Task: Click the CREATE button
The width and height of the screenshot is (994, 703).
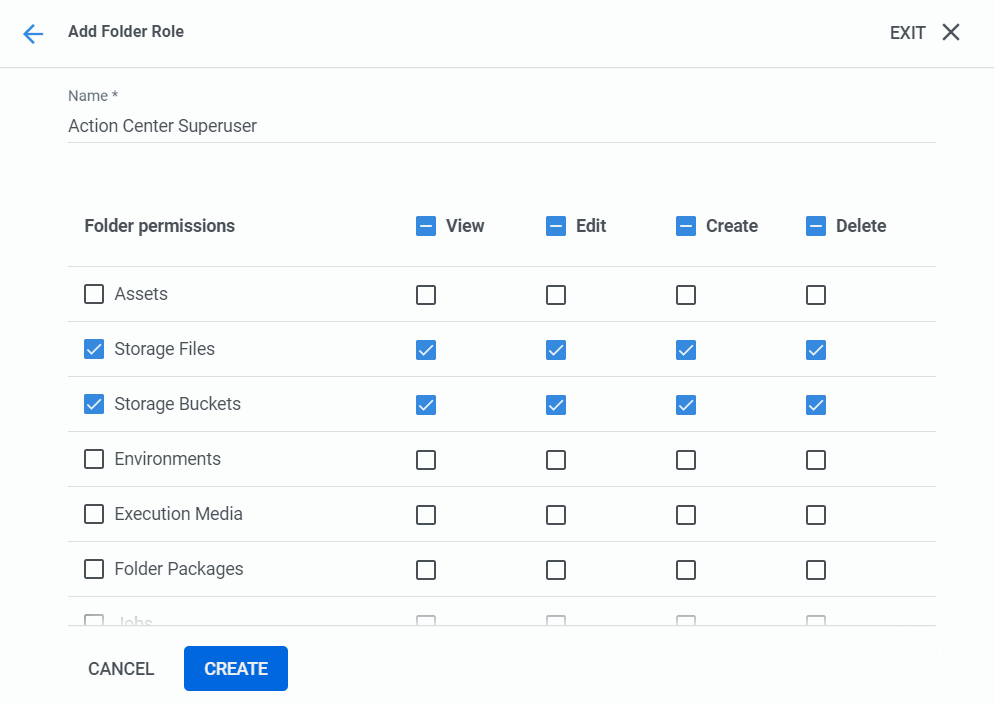Action: point(236,669)
